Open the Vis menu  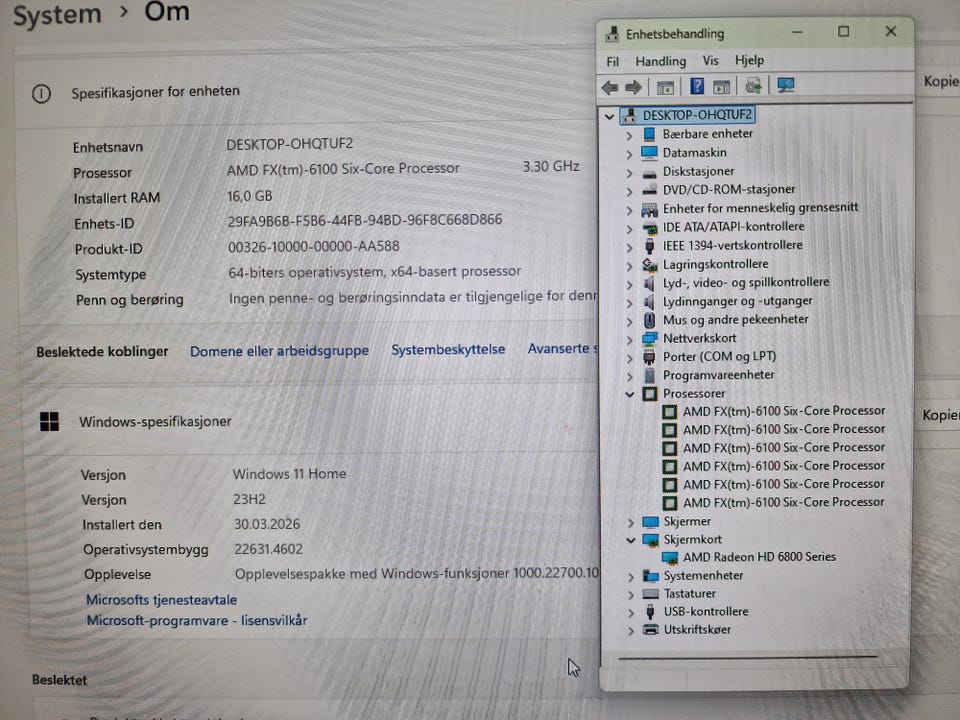[710, 61]
